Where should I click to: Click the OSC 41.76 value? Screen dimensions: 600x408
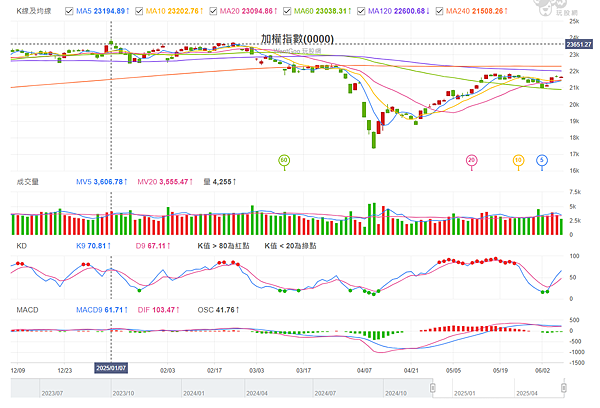218,310
